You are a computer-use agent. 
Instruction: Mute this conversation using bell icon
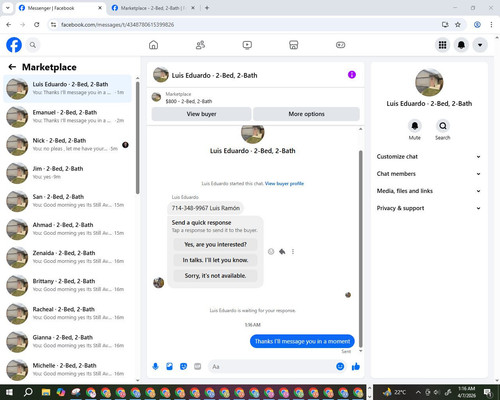click(x=415, y=126)
